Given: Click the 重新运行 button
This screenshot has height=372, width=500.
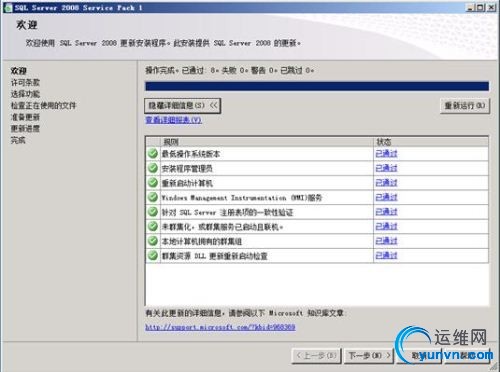Looking at the screenshot, I should tap(465, 106).
